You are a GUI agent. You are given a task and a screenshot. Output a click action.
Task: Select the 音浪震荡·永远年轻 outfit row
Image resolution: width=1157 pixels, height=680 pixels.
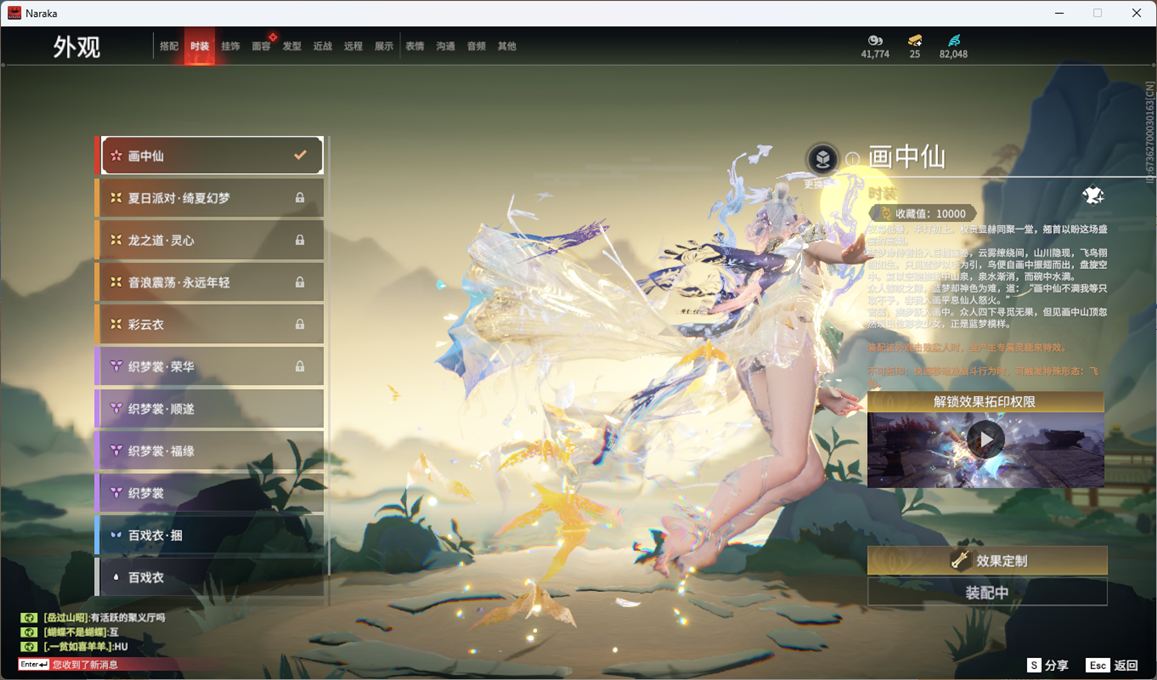210,282
